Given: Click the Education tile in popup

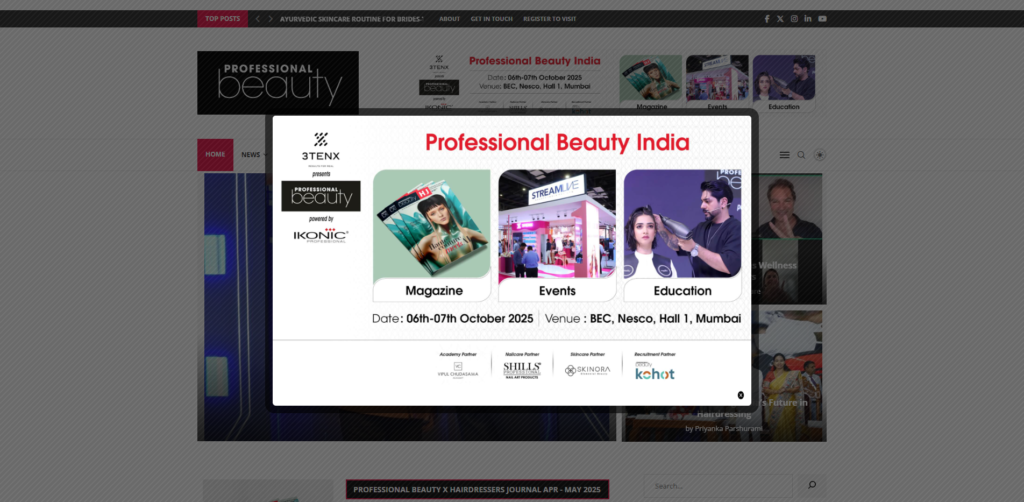Looking at the screenshot, I should [682, 236].
